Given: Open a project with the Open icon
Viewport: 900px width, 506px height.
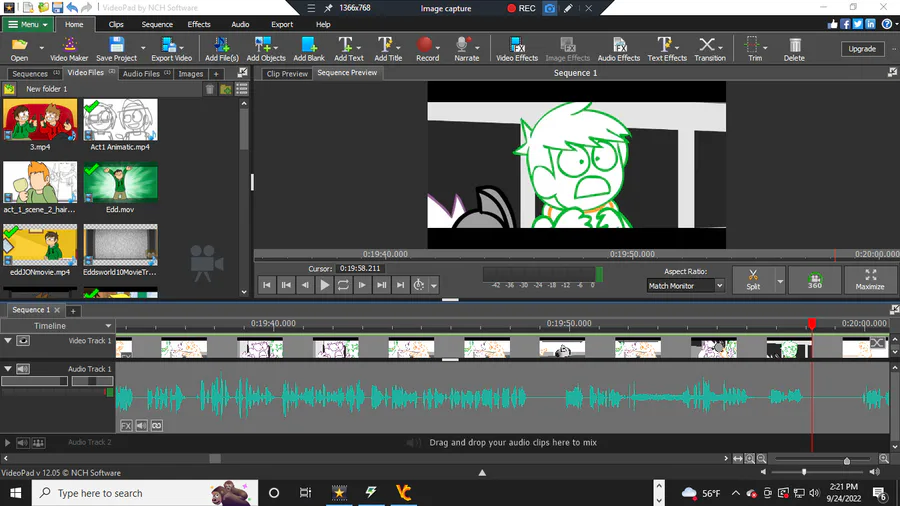Looking at the screenshot, I should click(19, 49).
